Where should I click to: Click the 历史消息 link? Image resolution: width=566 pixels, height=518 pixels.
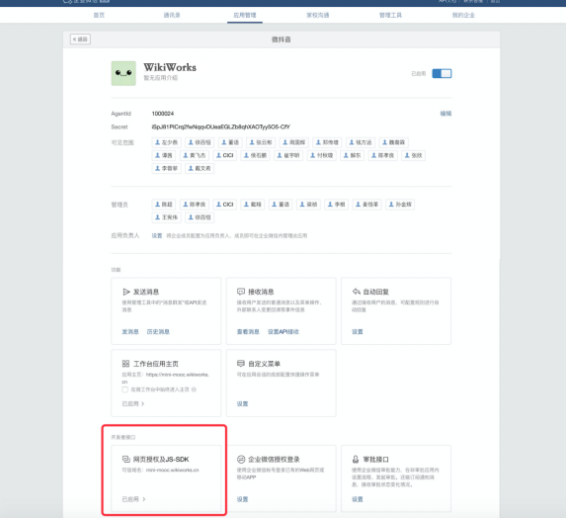coord(158,332)
